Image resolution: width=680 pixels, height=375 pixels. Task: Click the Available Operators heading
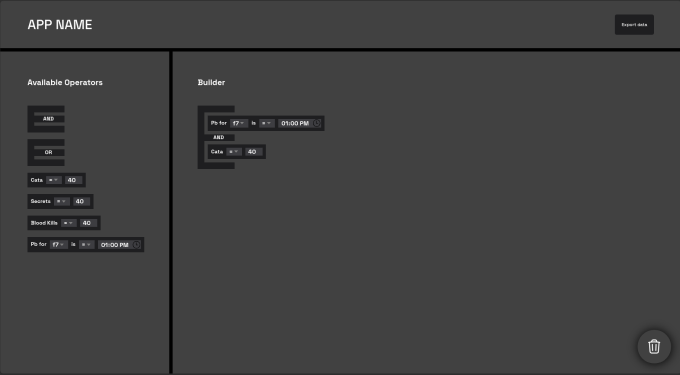point(65,82)
